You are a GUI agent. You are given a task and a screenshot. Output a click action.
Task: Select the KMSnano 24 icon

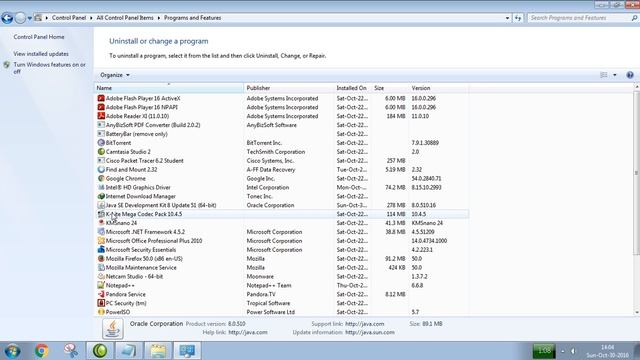101,223
